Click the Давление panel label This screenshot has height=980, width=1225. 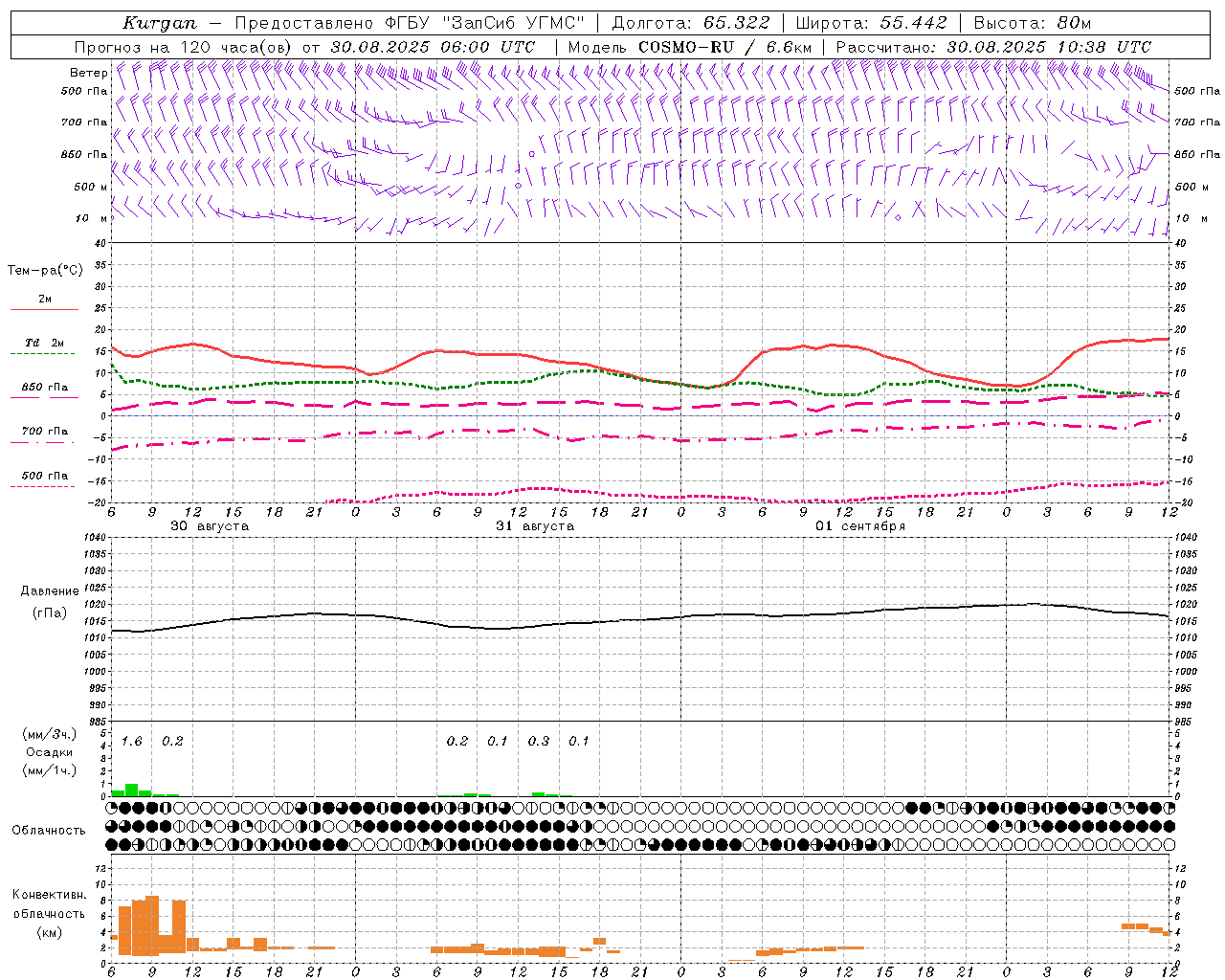coord(50,591)
